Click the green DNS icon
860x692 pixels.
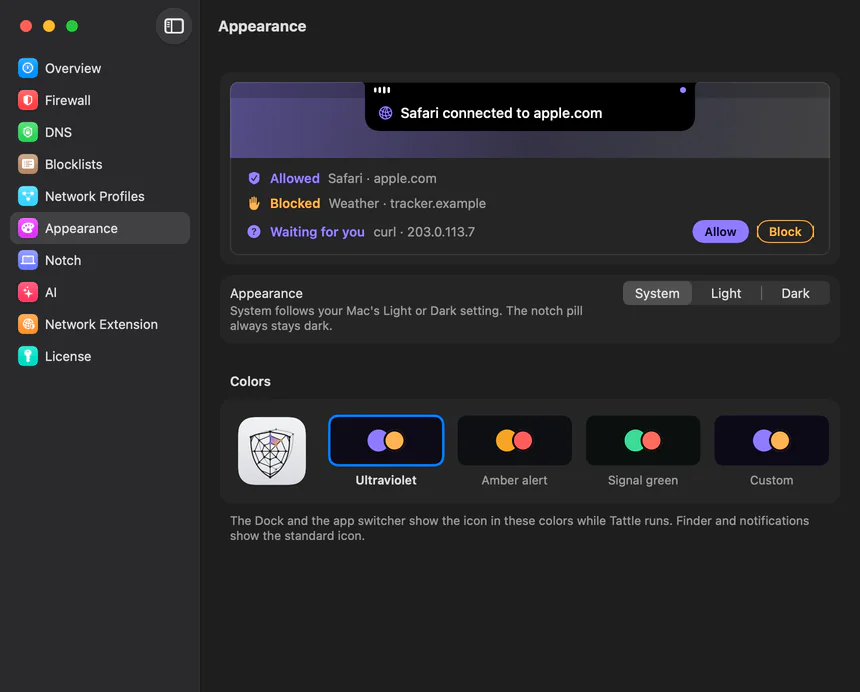[28, 132]
